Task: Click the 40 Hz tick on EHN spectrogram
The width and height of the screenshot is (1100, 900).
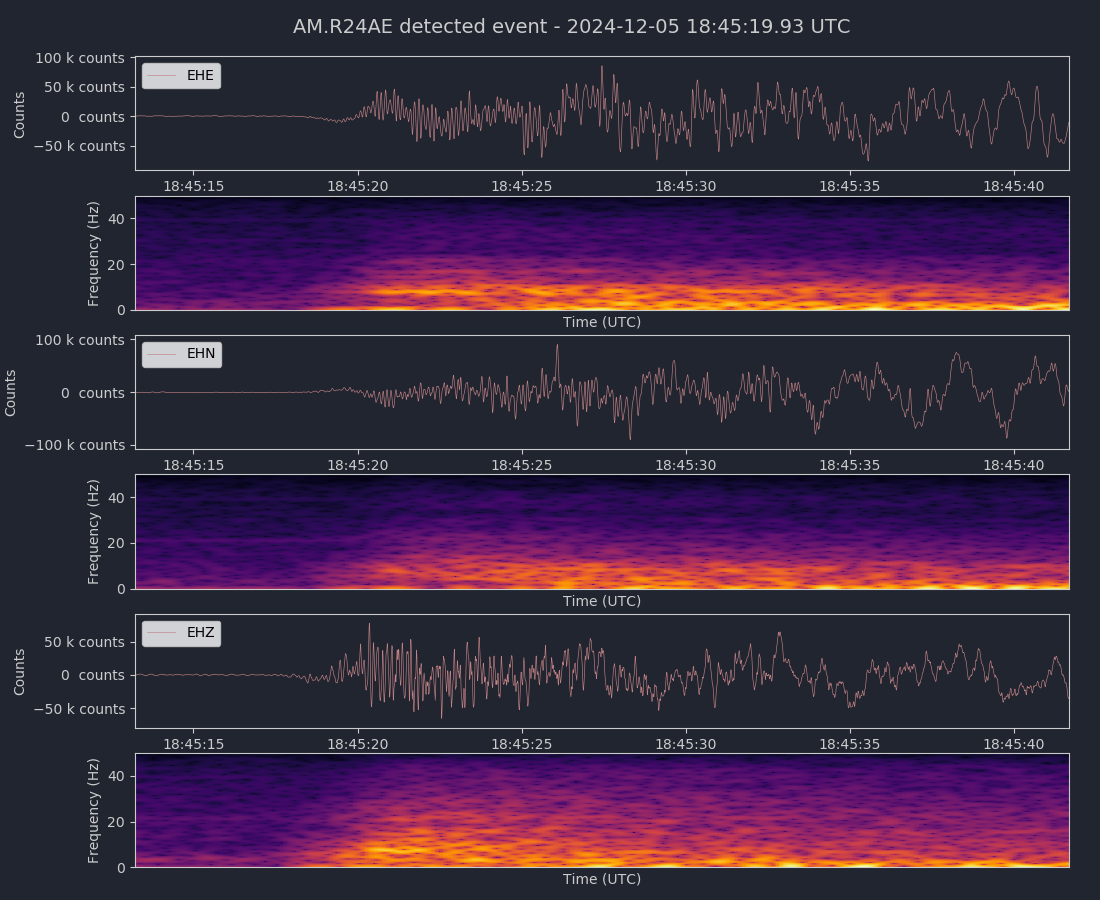Action: (116, 498)
